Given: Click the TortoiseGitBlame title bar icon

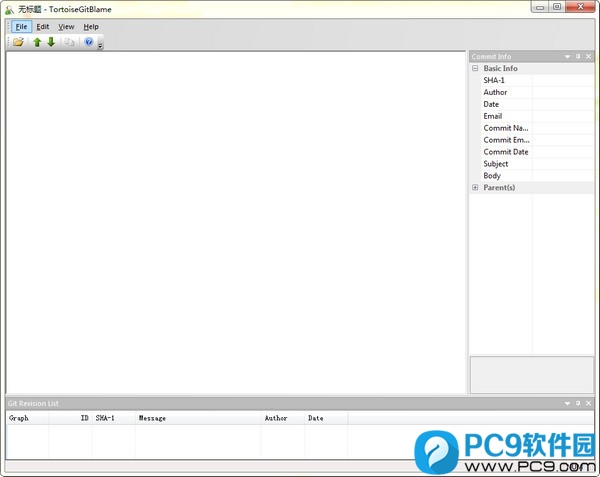Looking at the screenshot, I should [x=9, y=10].
